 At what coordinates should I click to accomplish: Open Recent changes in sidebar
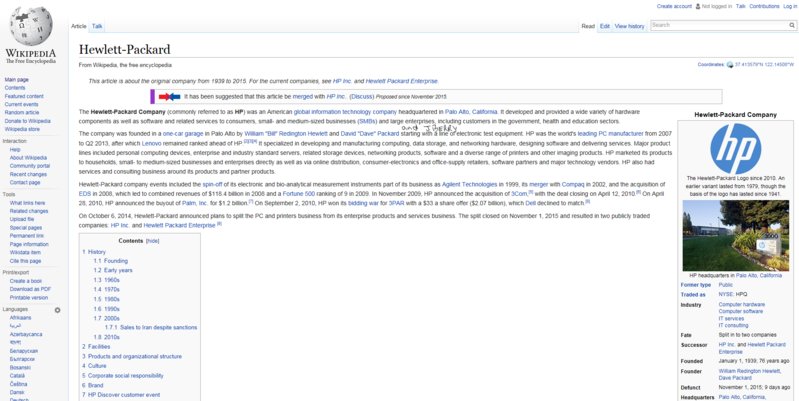(x=29, y=174)
